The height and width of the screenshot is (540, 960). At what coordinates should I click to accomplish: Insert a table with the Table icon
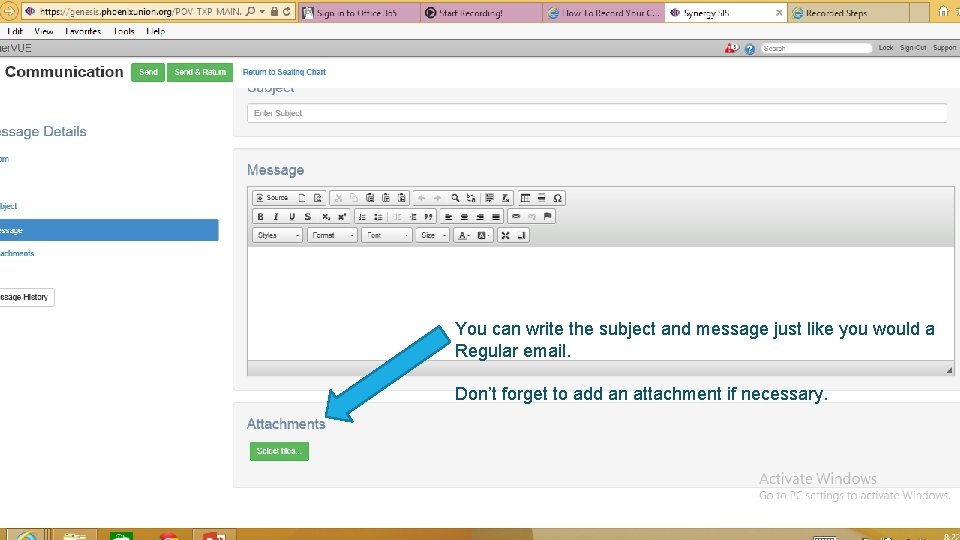coord(525,198)
